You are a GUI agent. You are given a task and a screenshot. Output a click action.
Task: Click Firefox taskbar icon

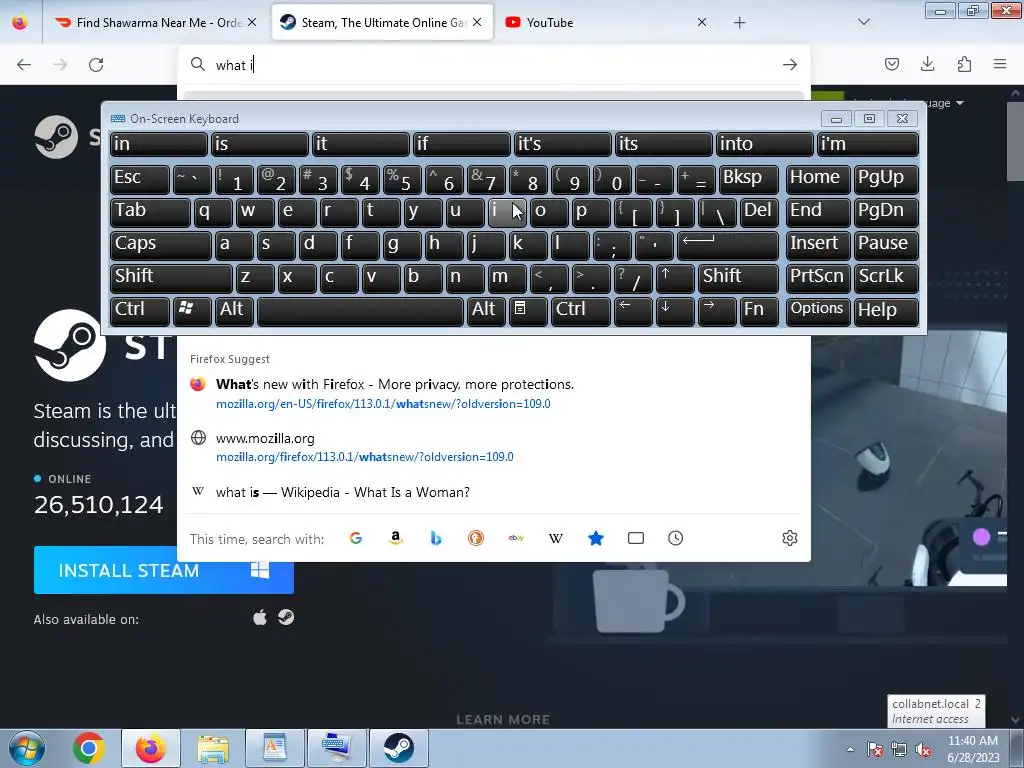pyautogui.click(x=151, y=748)
